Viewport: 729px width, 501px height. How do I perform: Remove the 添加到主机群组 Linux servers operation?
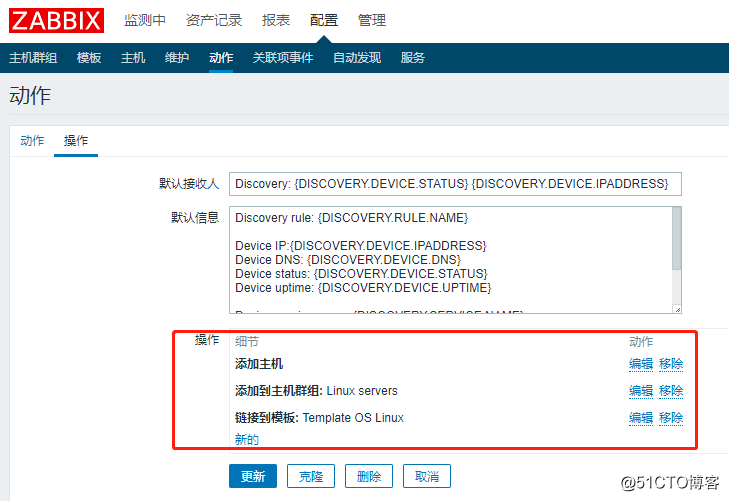tap(671, 391)
